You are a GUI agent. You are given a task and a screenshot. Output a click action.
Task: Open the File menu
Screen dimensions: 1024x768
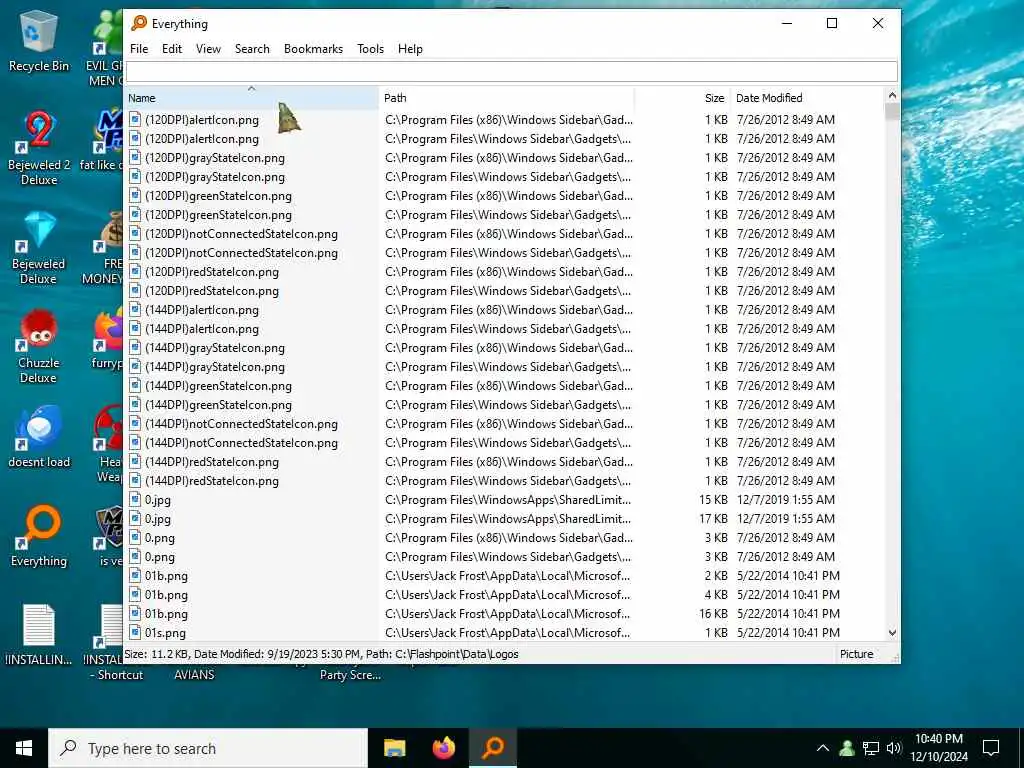[139, 49]
